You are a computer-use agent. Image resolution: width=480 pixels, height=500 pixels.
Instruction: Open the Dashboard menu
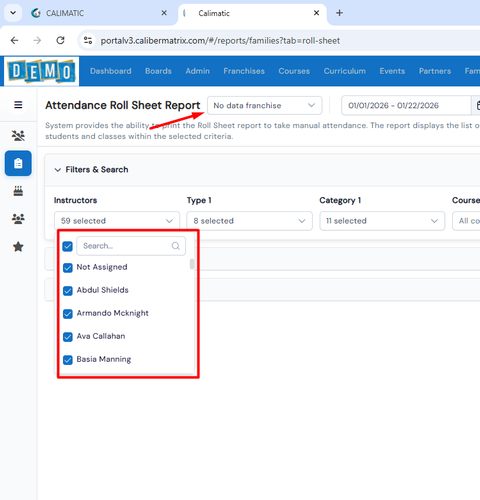pos(111,71)
